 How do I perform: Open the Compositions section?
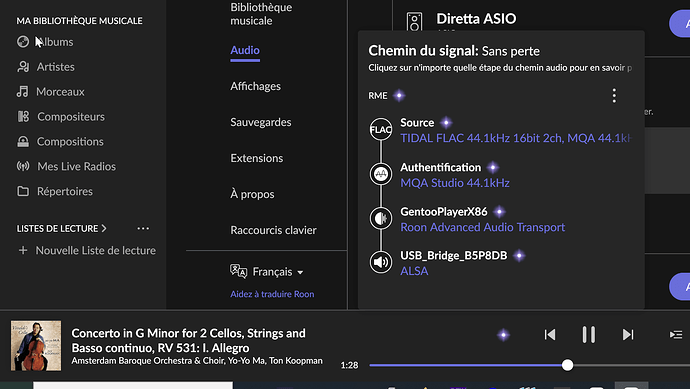coord(60,142)
